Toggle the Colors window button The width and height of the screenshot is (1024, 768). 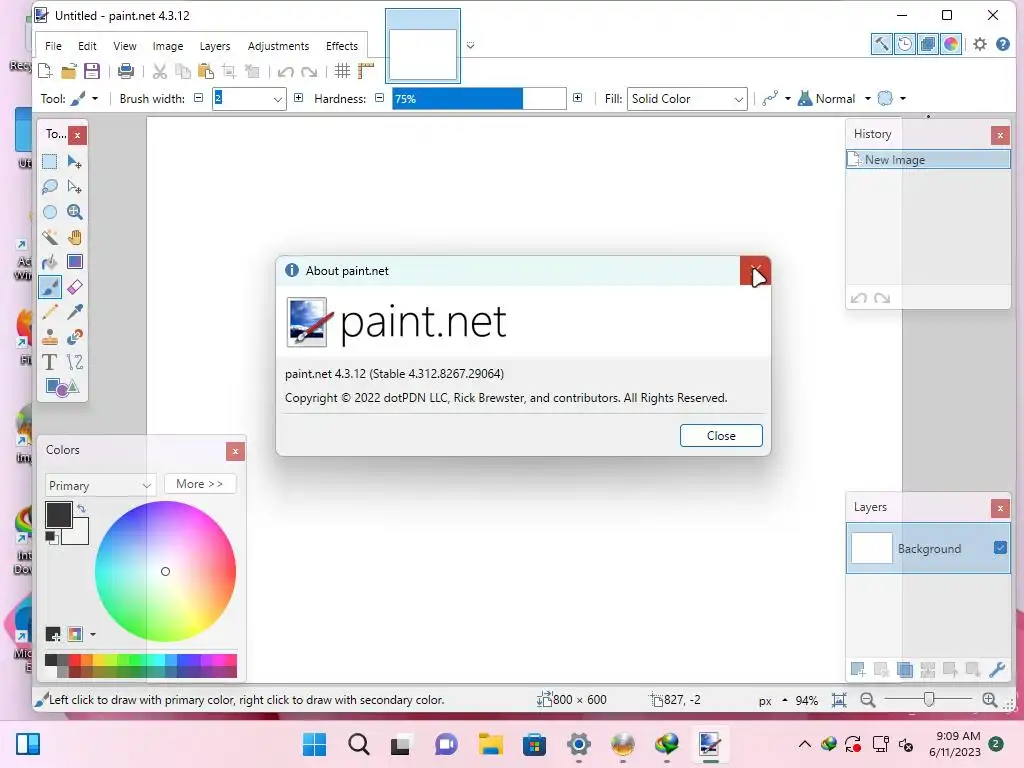pyautogui.click(x=951, y=44)
